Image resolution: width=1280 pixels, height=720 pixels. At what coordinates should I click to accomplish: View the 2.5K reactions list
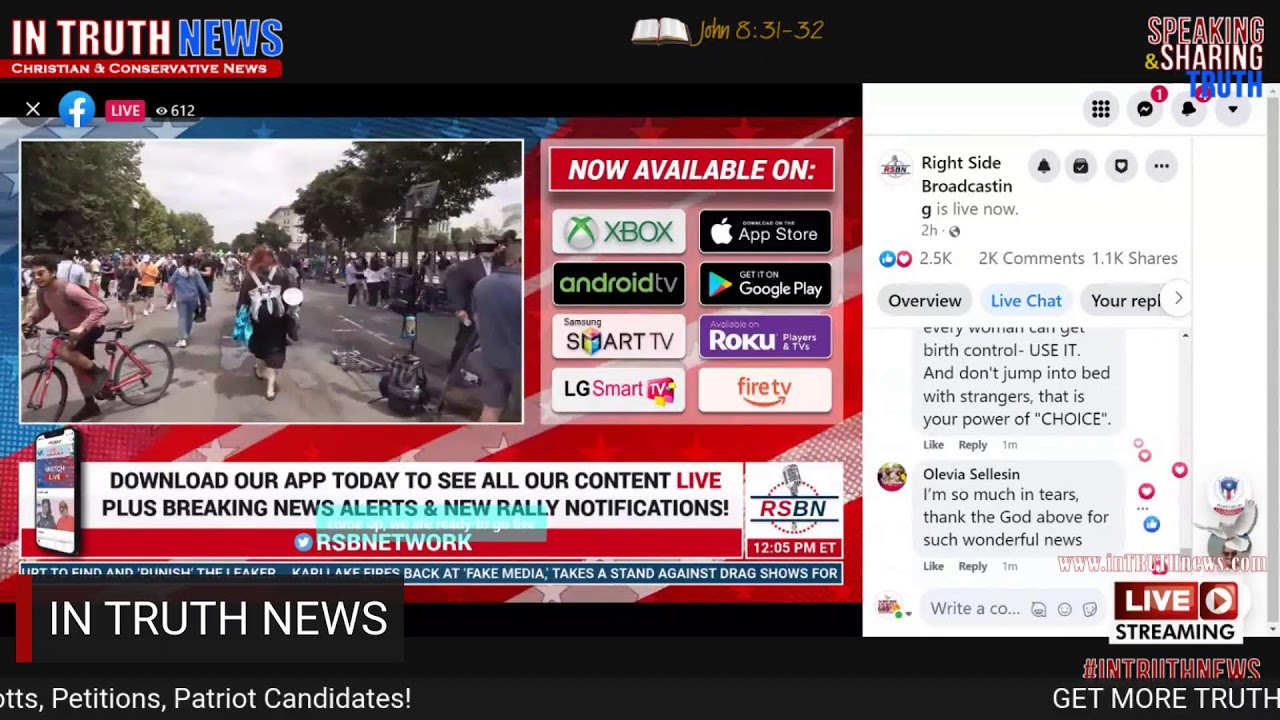click(935, 258)
